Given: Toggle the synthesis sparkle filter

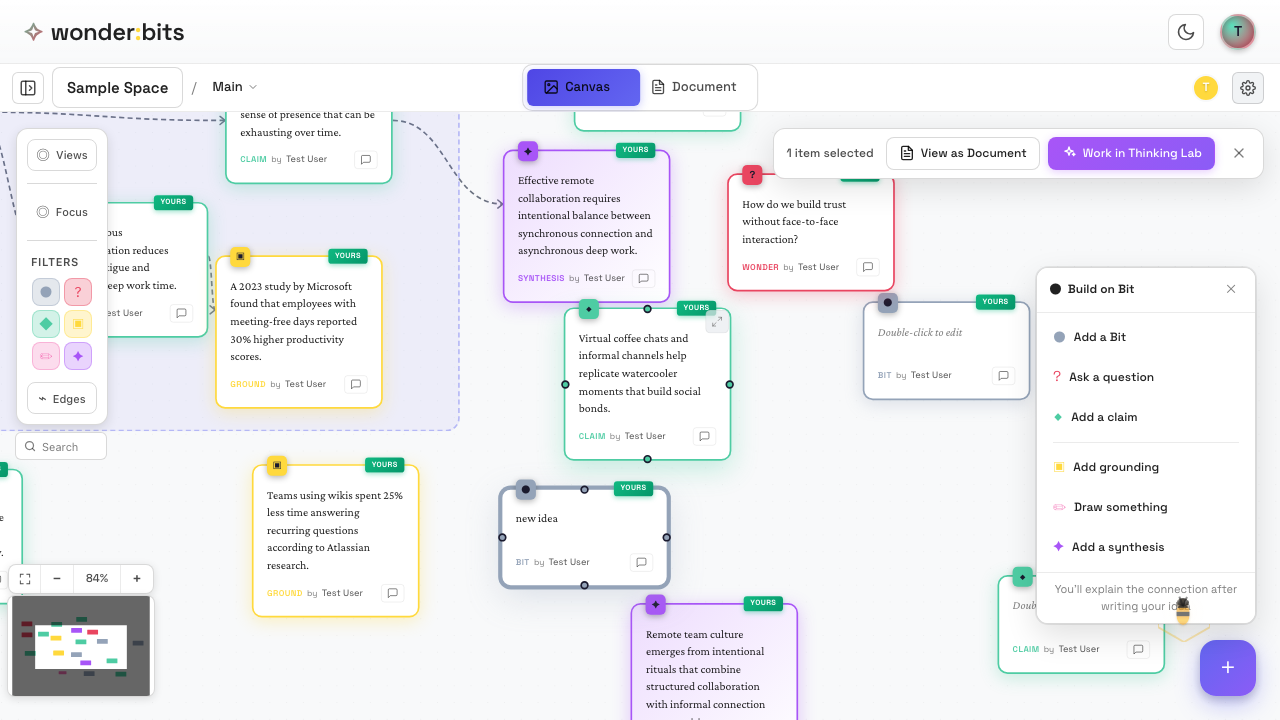Looking at the screenshot, I should (x=78, y=356).
